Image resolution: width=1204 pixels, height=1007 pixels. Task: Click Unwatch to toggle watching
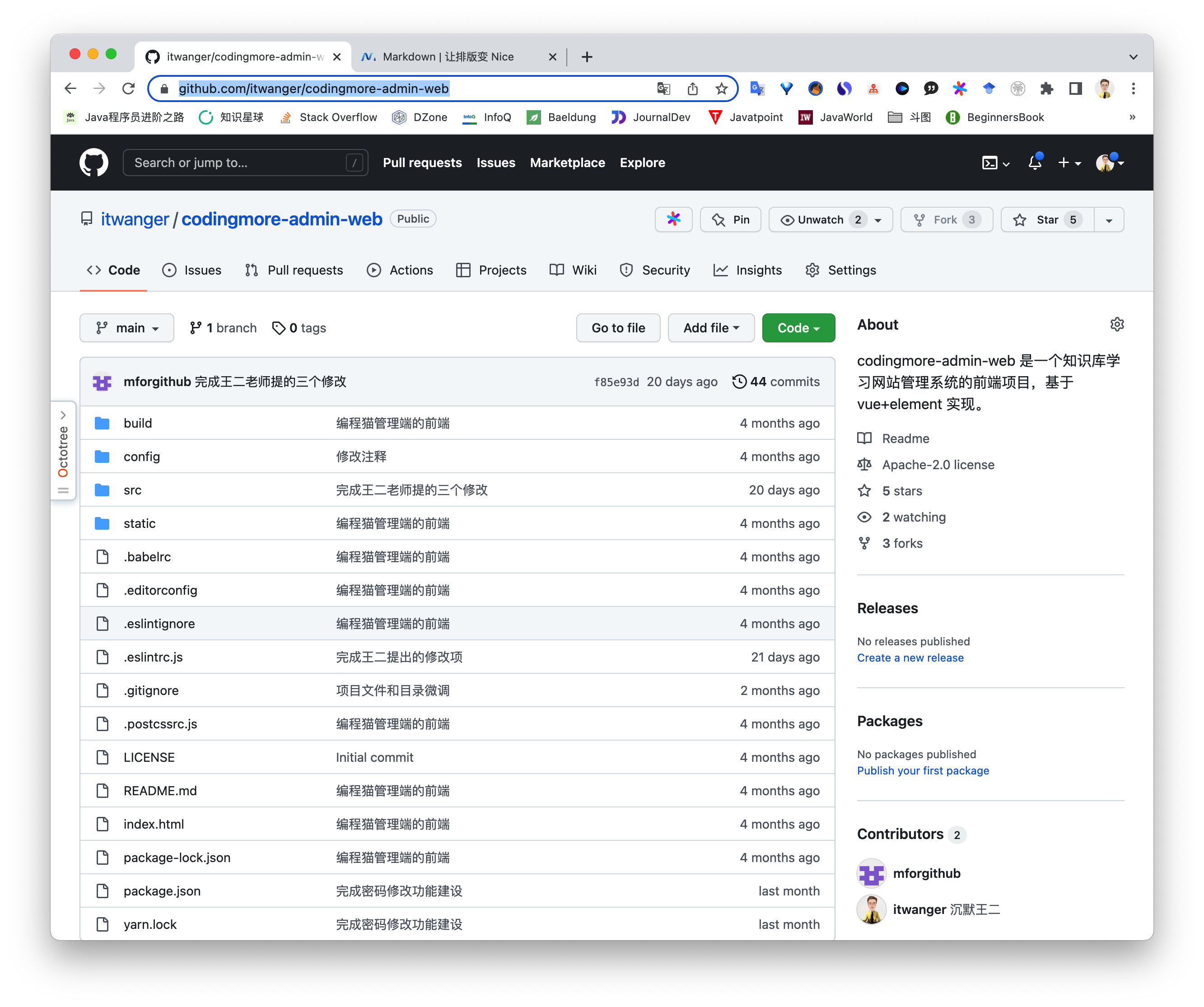[x=819, y=219]
